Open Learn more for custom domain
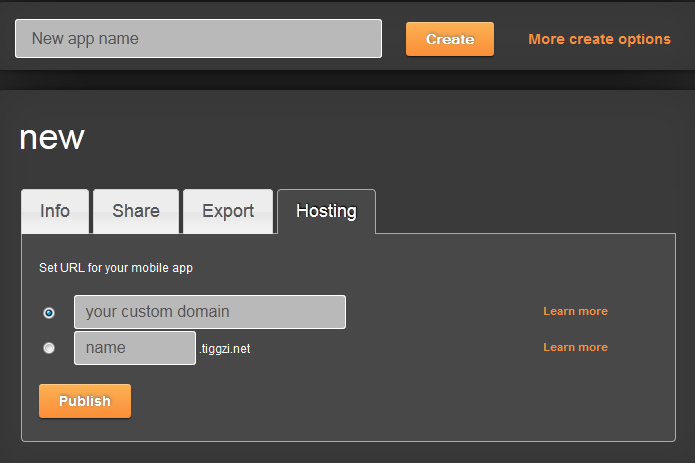The height and width of the screenshot is (463, 695). click(575, 311)
